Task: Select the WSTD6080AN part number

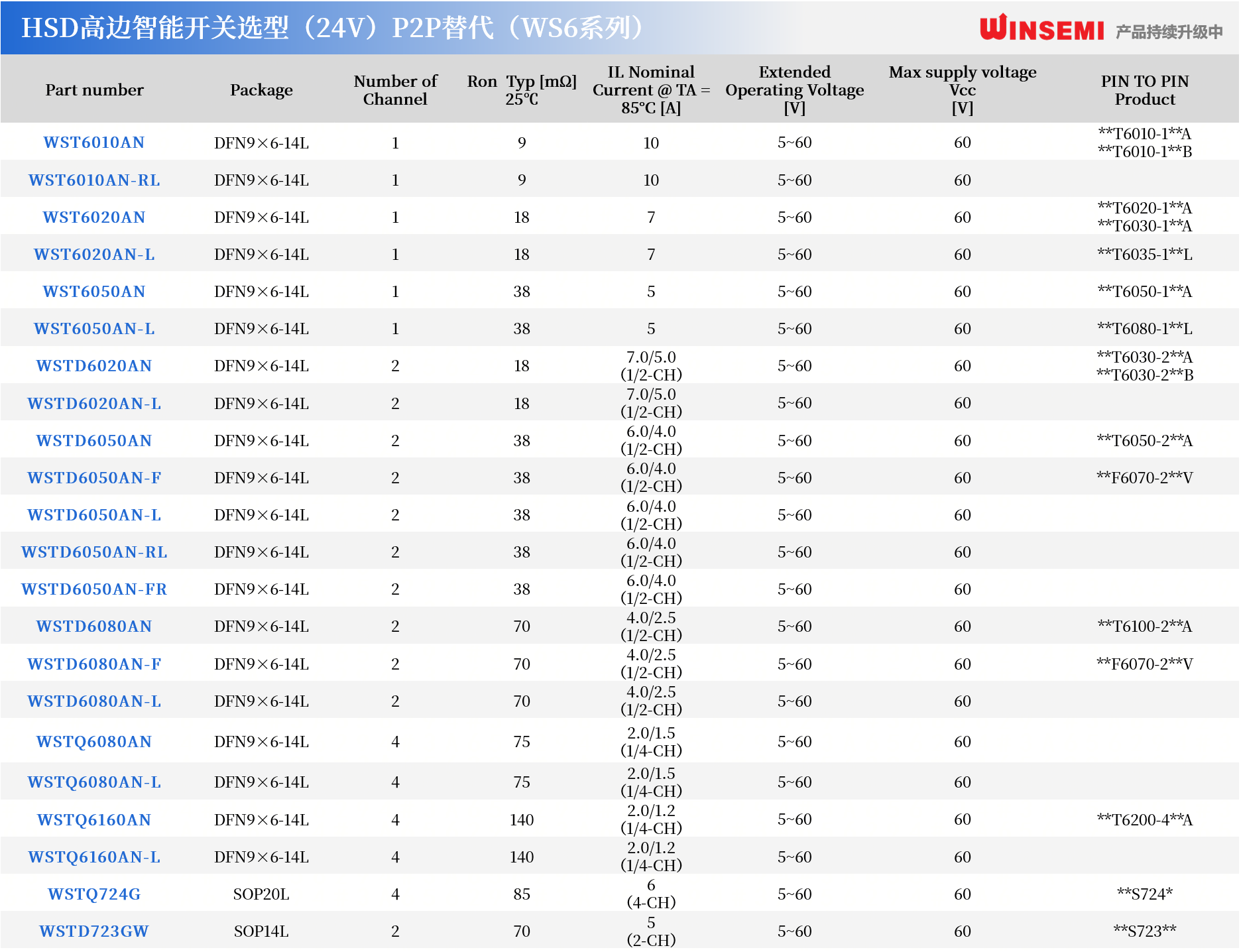Action: (93, 626)
